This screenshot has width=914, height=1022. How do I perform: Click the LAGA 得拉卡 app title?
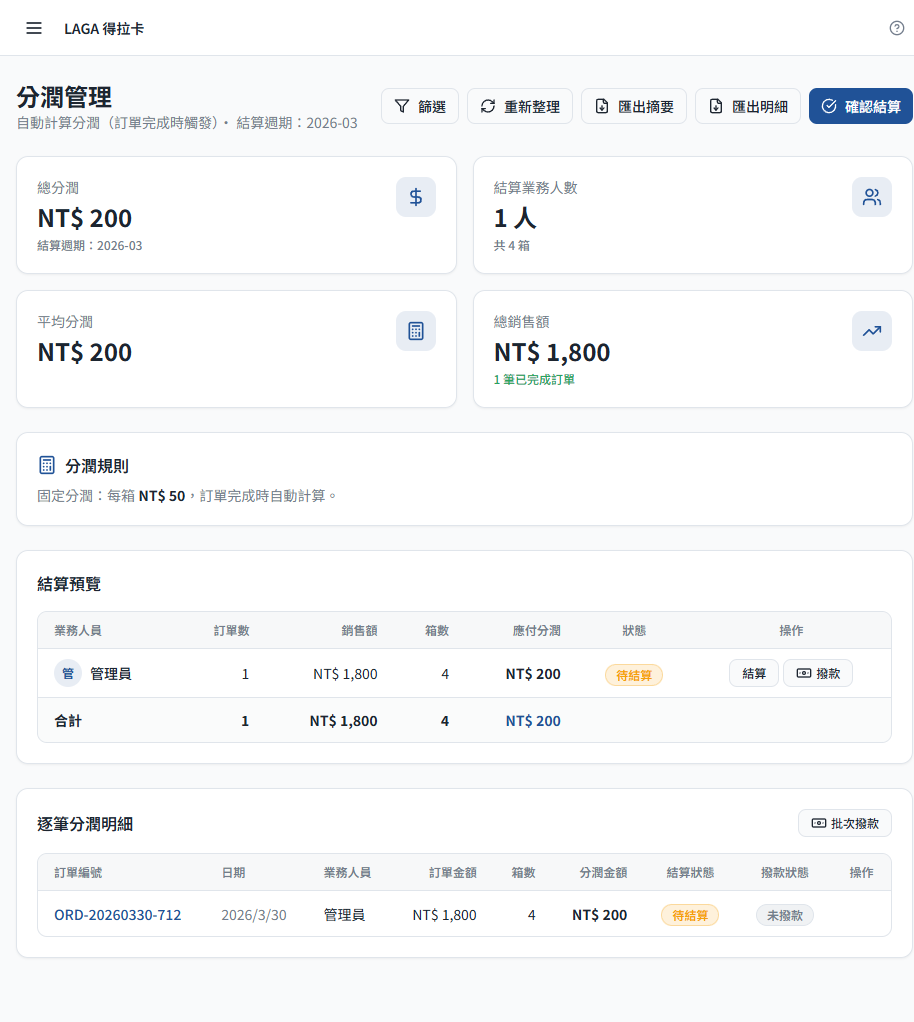click(x=104, y=29)
